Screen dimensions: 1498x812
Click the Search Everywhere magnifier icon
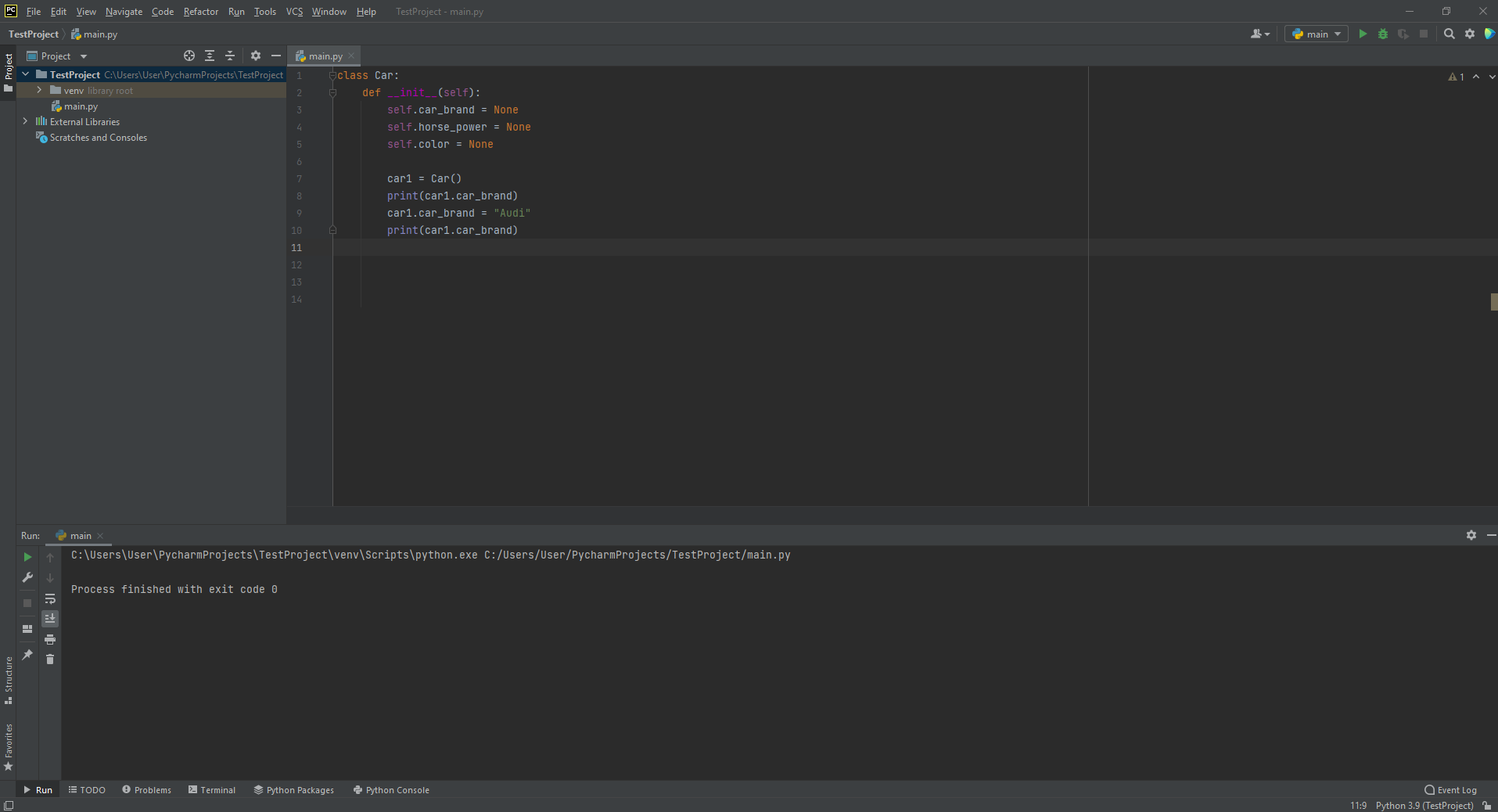(x=1450, y=34)
